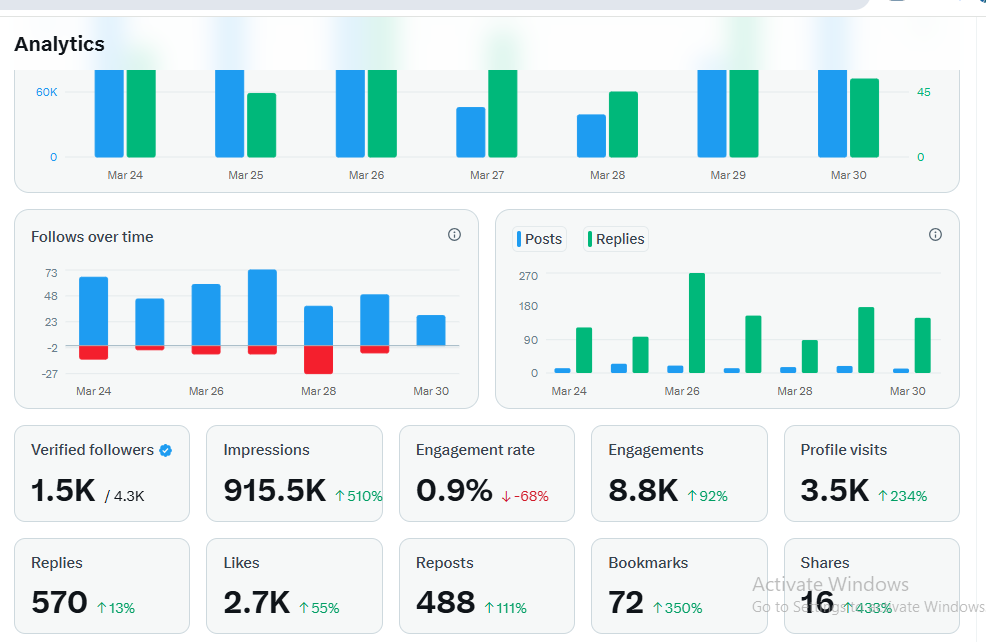986x642 pixels.
Task: Click the tallest blue follows bar for Mar 27
Action: coord(262,307)
